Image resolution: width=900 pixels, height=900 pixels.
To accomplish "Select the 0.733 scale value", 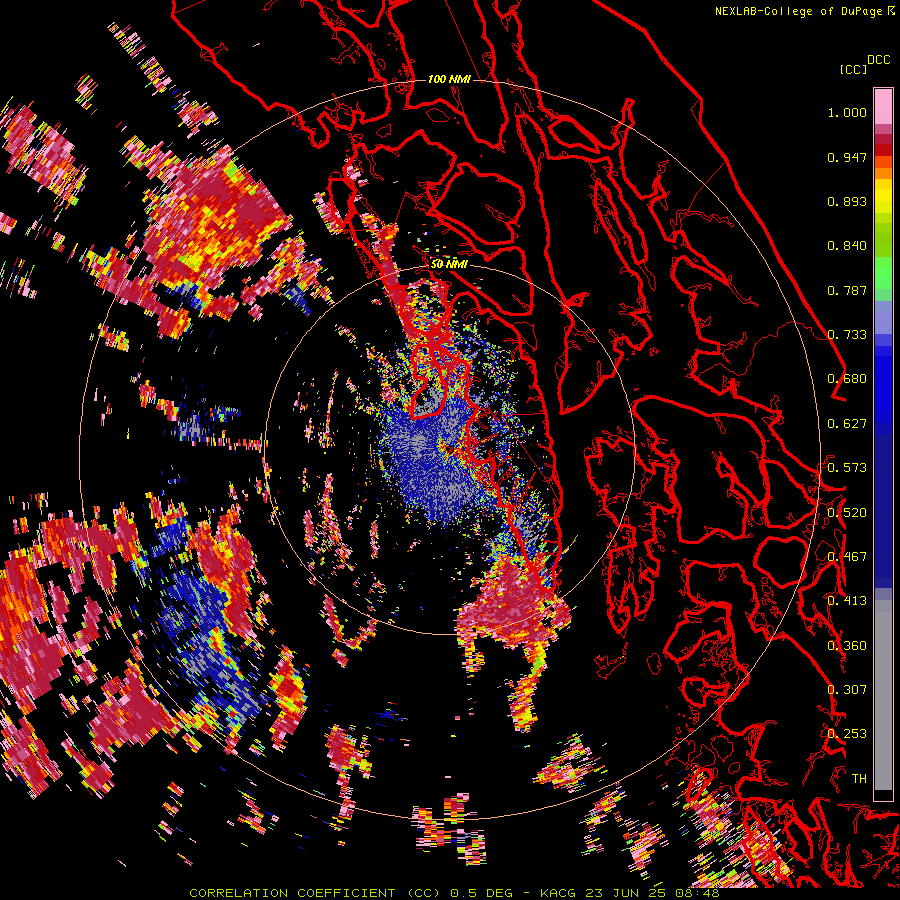I will pos(847,335).
